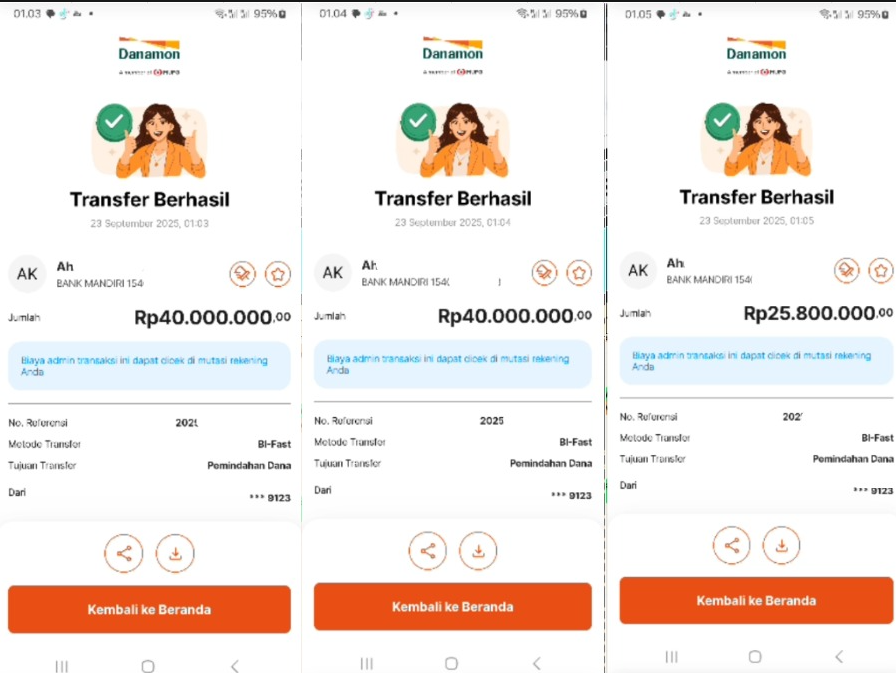The height and width of the screenshot is (673, 896).
Task: Tap the quick-transfer icon on the 01:05 receipt
Action: pos(846,270)
